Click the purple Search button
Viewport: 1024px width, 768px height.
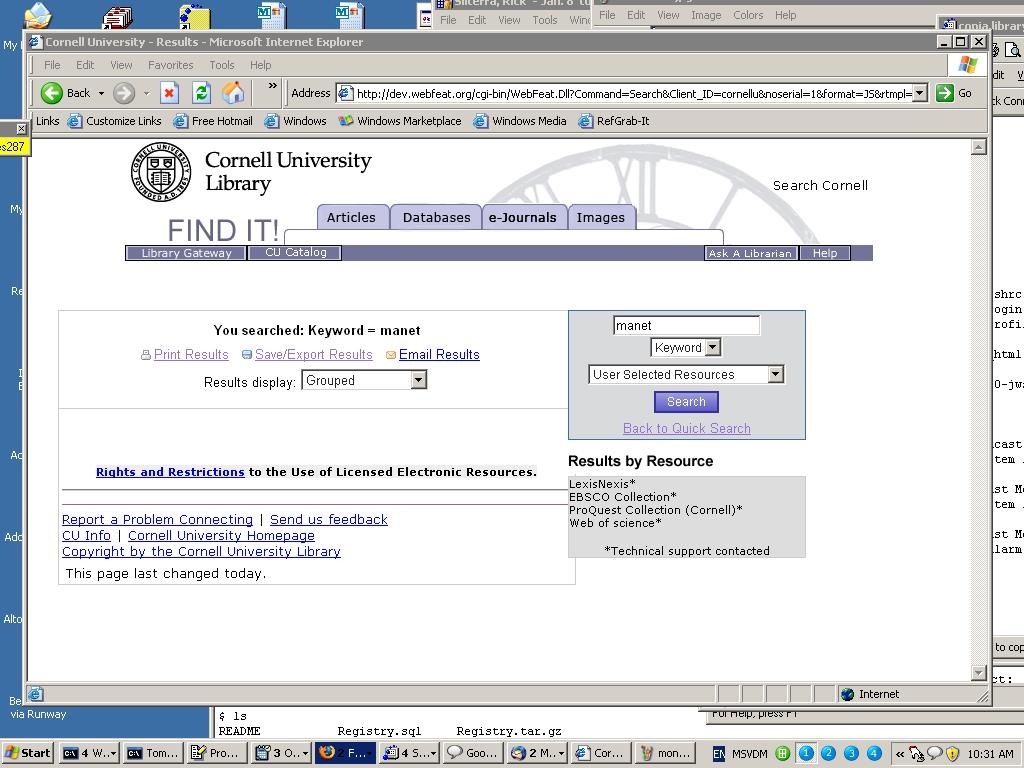click(x=686, y=402)
